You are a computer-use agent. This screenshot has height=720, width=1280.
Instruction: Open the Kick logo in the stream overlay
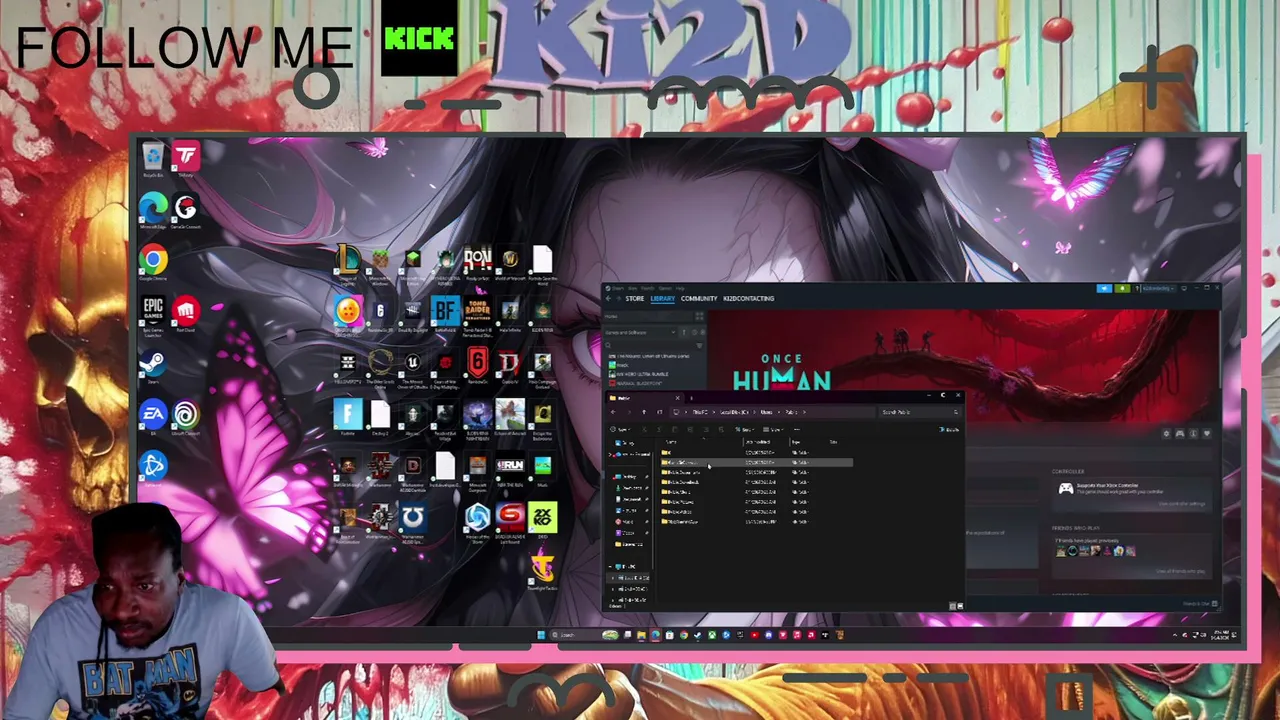419,39
